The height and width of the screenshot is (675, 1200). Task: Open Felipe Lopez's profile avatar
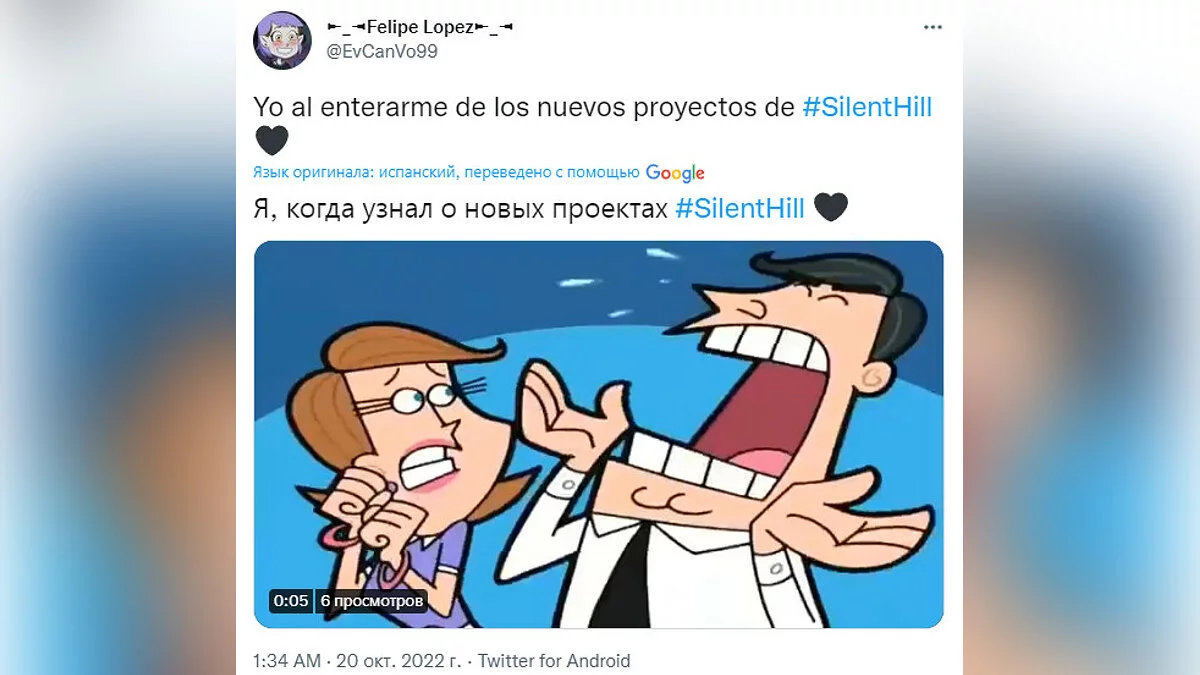click(283, 39)
